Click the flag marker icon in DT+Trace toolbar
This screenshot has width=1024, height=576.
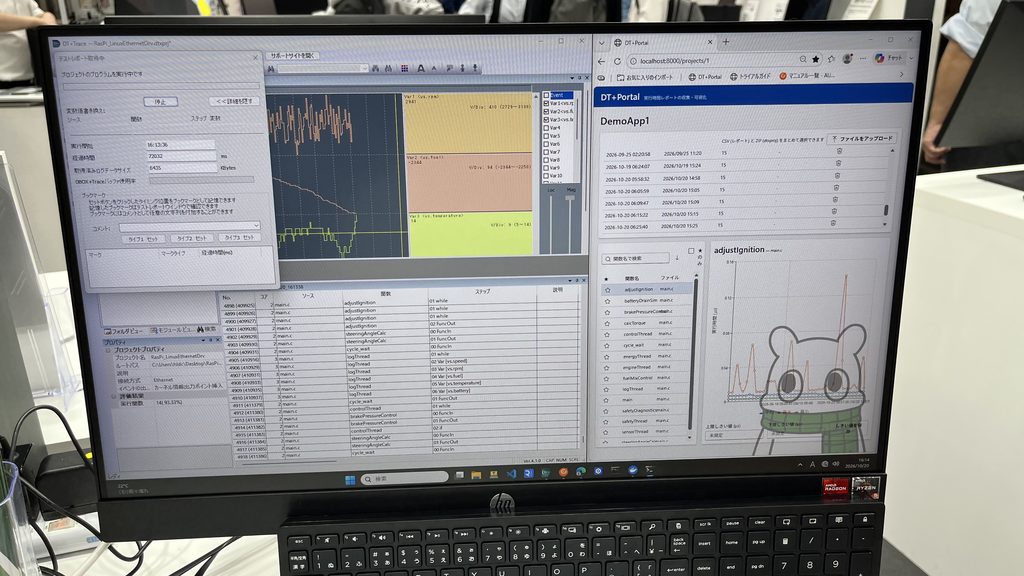449,68
